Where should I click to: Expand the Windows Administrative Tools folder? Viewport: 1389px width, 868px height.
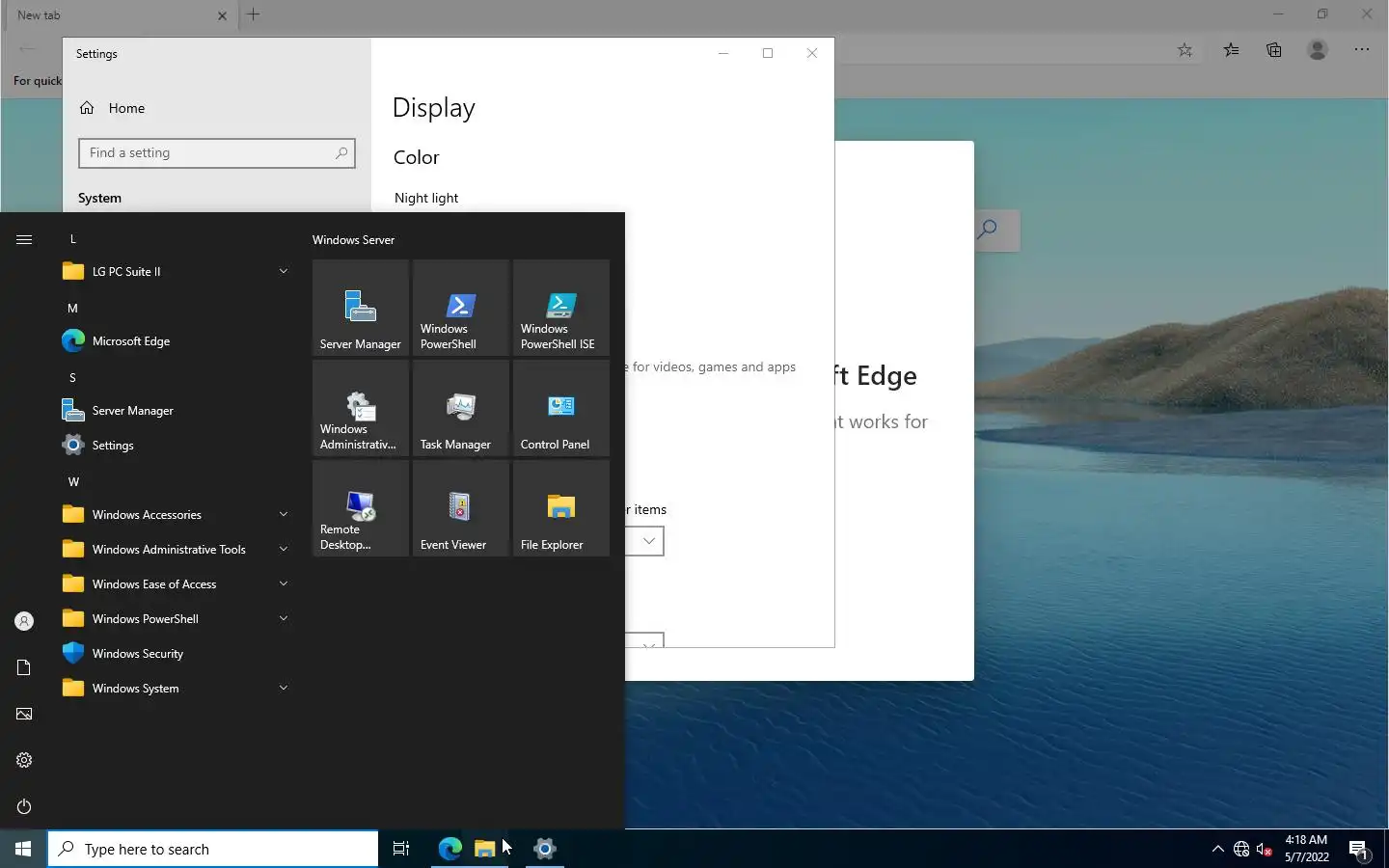177,549
